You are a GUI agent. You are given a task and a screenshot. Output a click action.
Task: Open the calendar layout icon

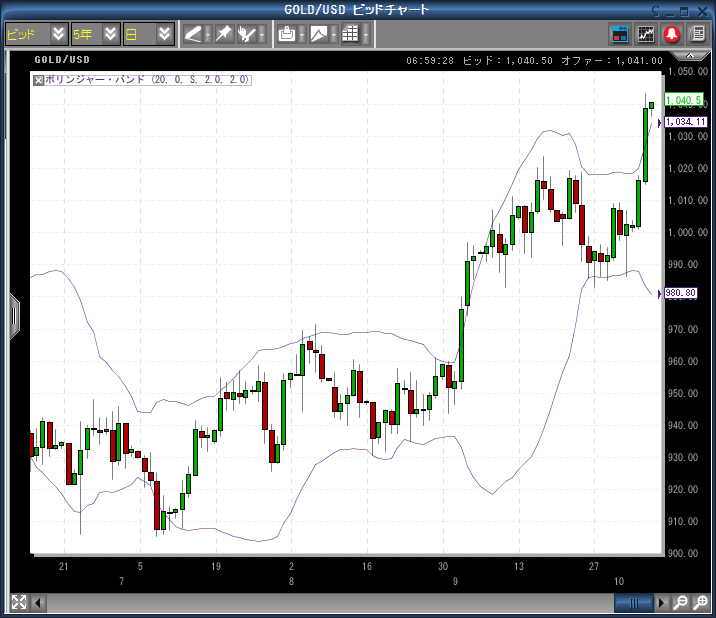pyautogui.click(x=620, y=34)
